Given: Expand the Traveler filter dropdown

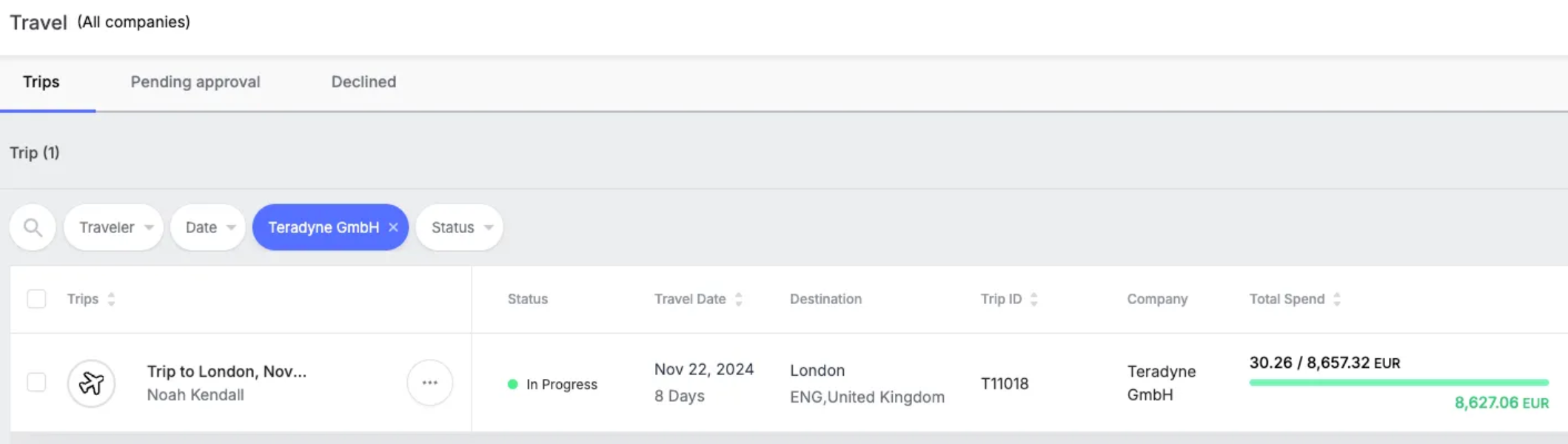Looking at the screenshot, I should (x=113, y=227).
